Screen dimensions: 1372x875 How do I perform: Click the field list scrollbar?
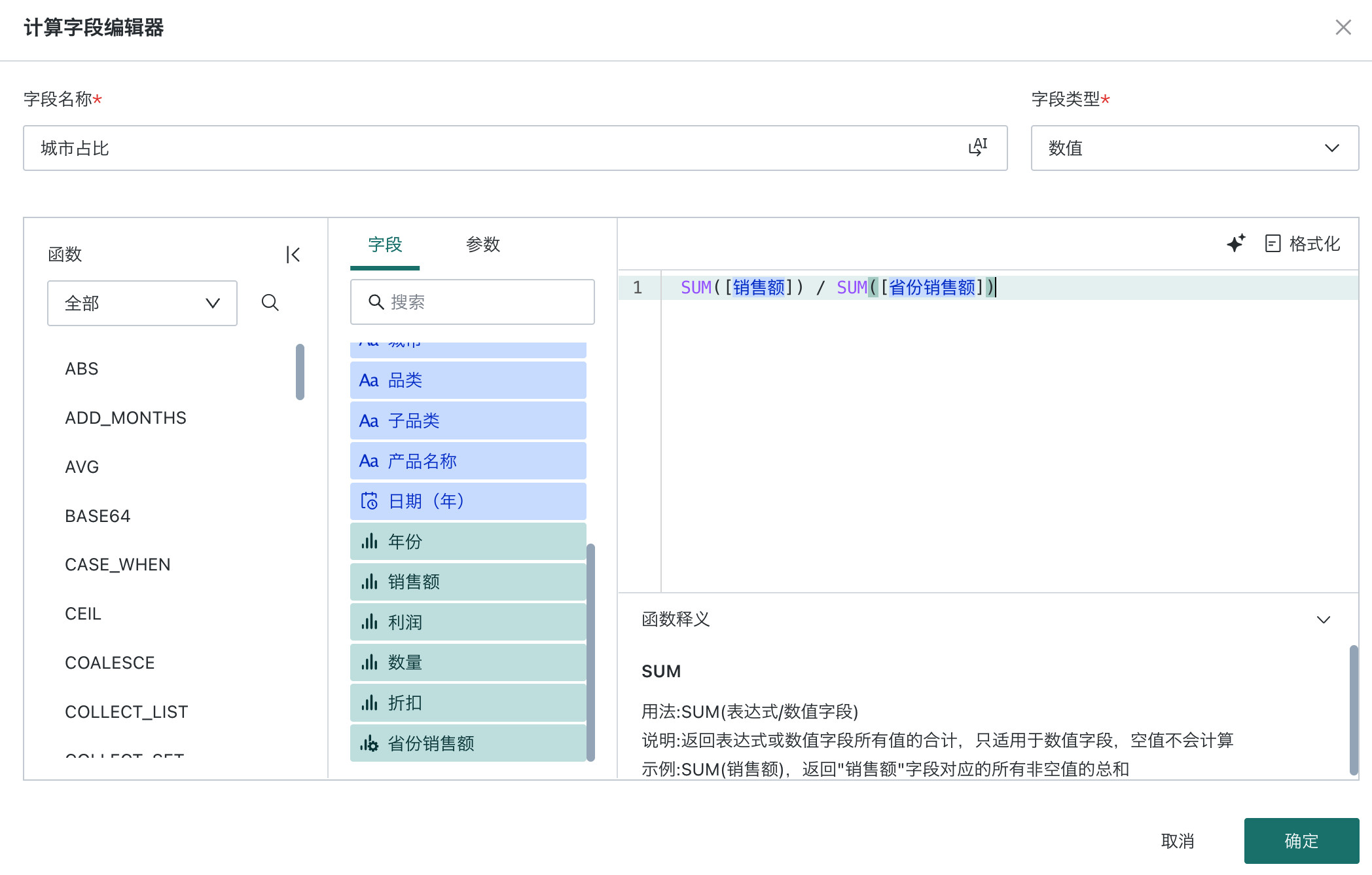[x=590, y=652]
